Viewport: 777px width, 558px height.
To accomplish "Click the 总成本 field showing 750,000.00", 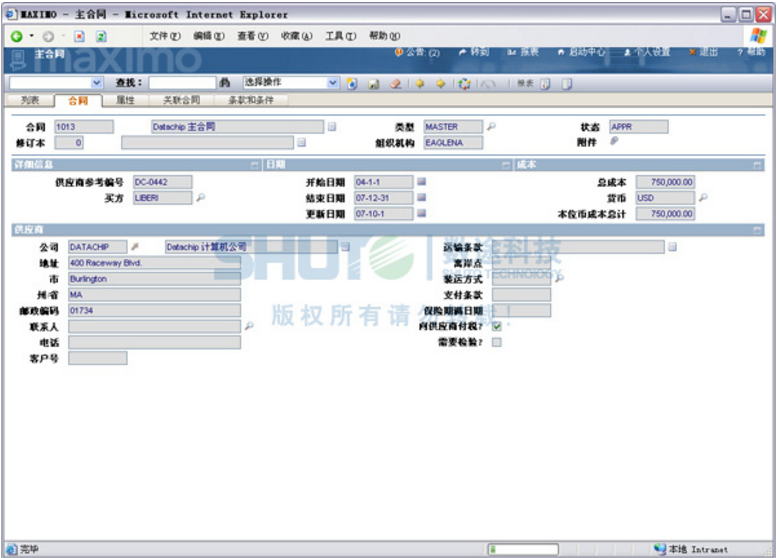I will (666, 182).
